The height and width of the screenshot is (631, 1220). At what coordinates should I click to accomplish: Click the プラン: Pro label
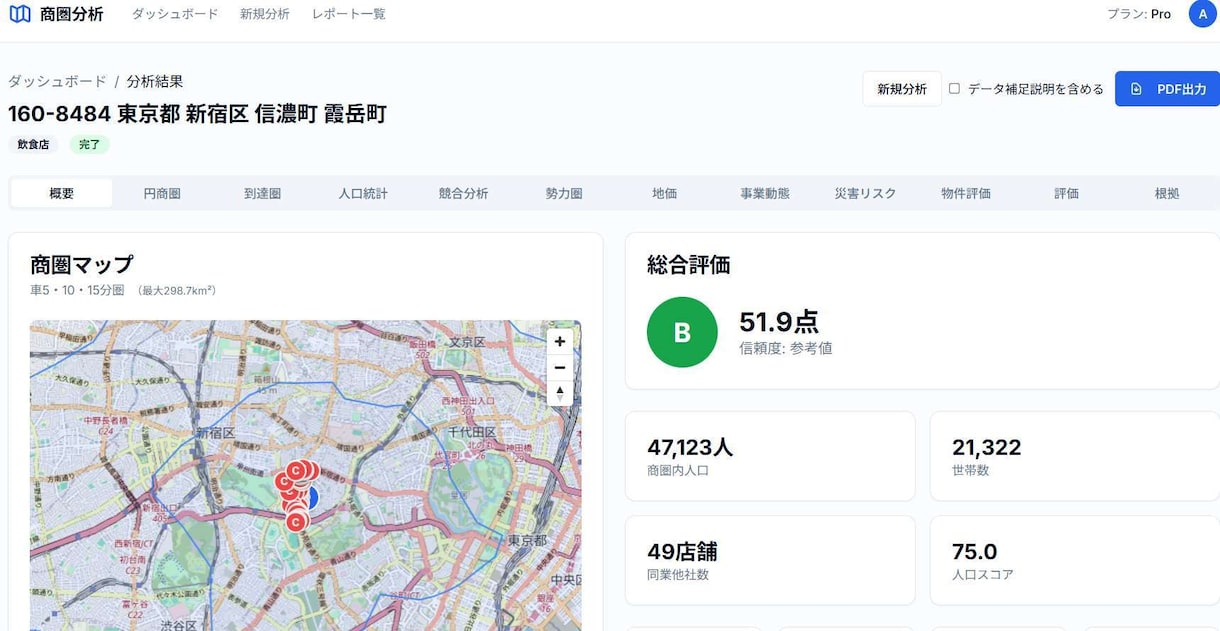pyautogui.click(x=1139, y=14)
